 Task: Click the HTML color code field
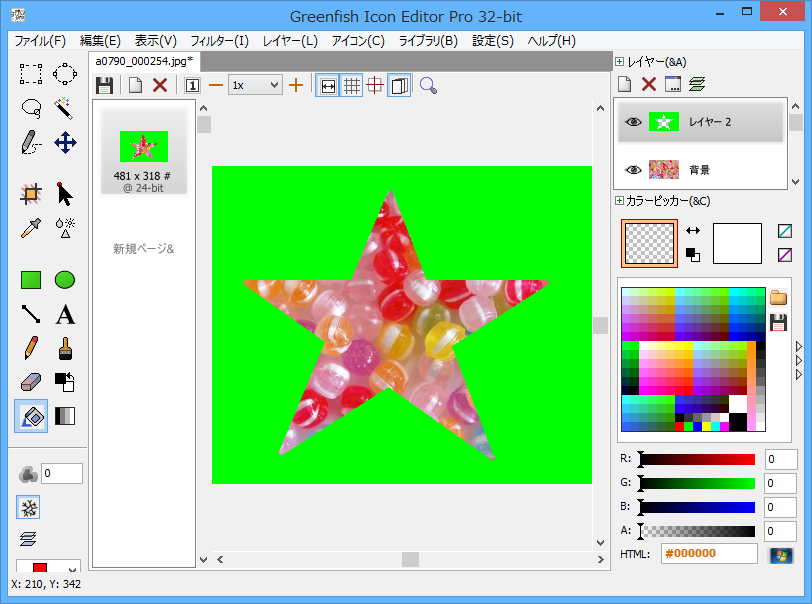[x=709, y=554]
